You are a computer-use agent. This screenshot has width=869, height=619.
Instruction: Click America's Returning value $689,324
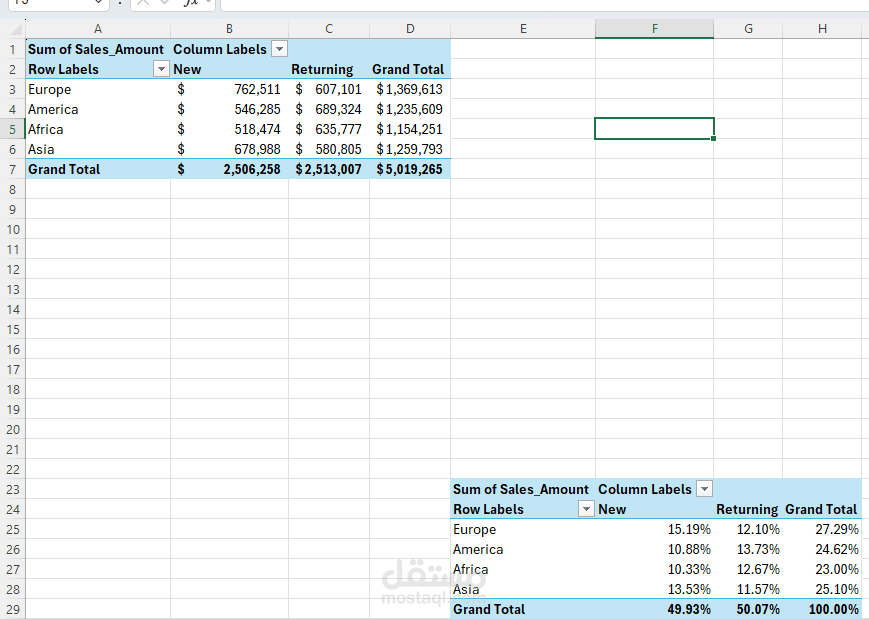329,109
